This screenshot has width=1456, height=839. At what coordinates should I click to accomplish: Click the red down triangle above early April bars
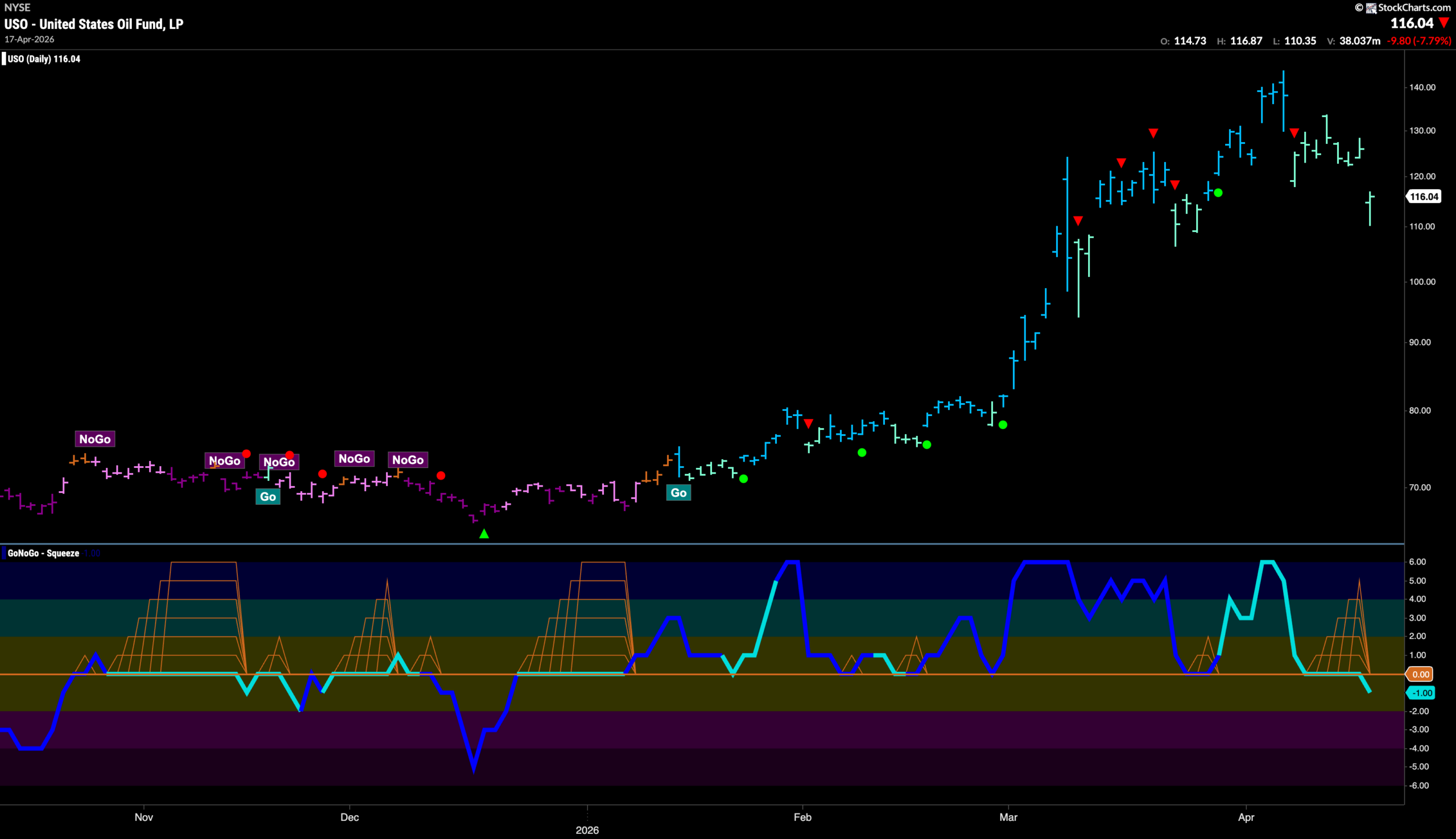coord(1294,133)
